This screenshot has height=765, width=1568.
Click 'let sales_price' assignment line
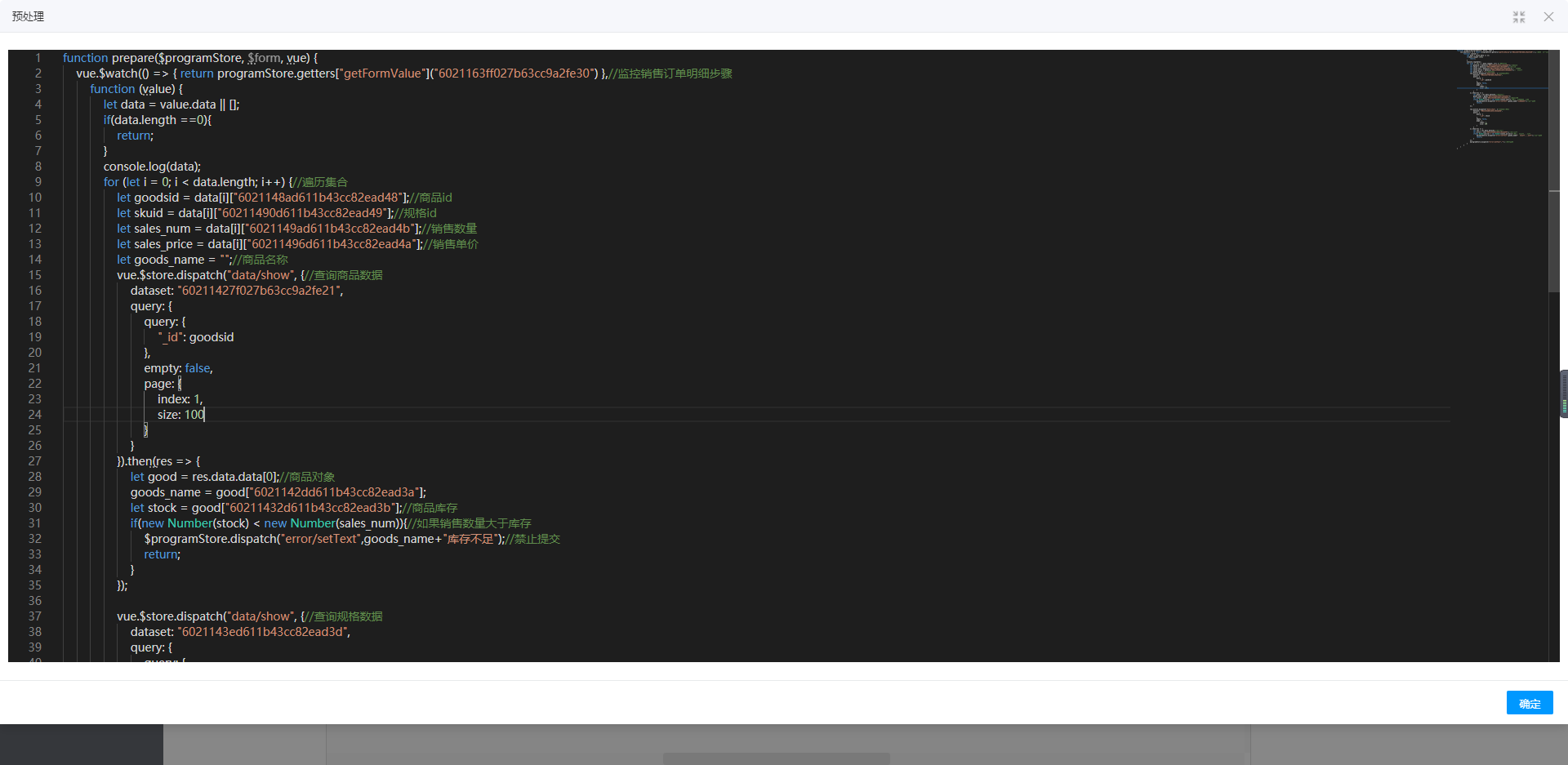pyautogui.click(x=297, y=244)
